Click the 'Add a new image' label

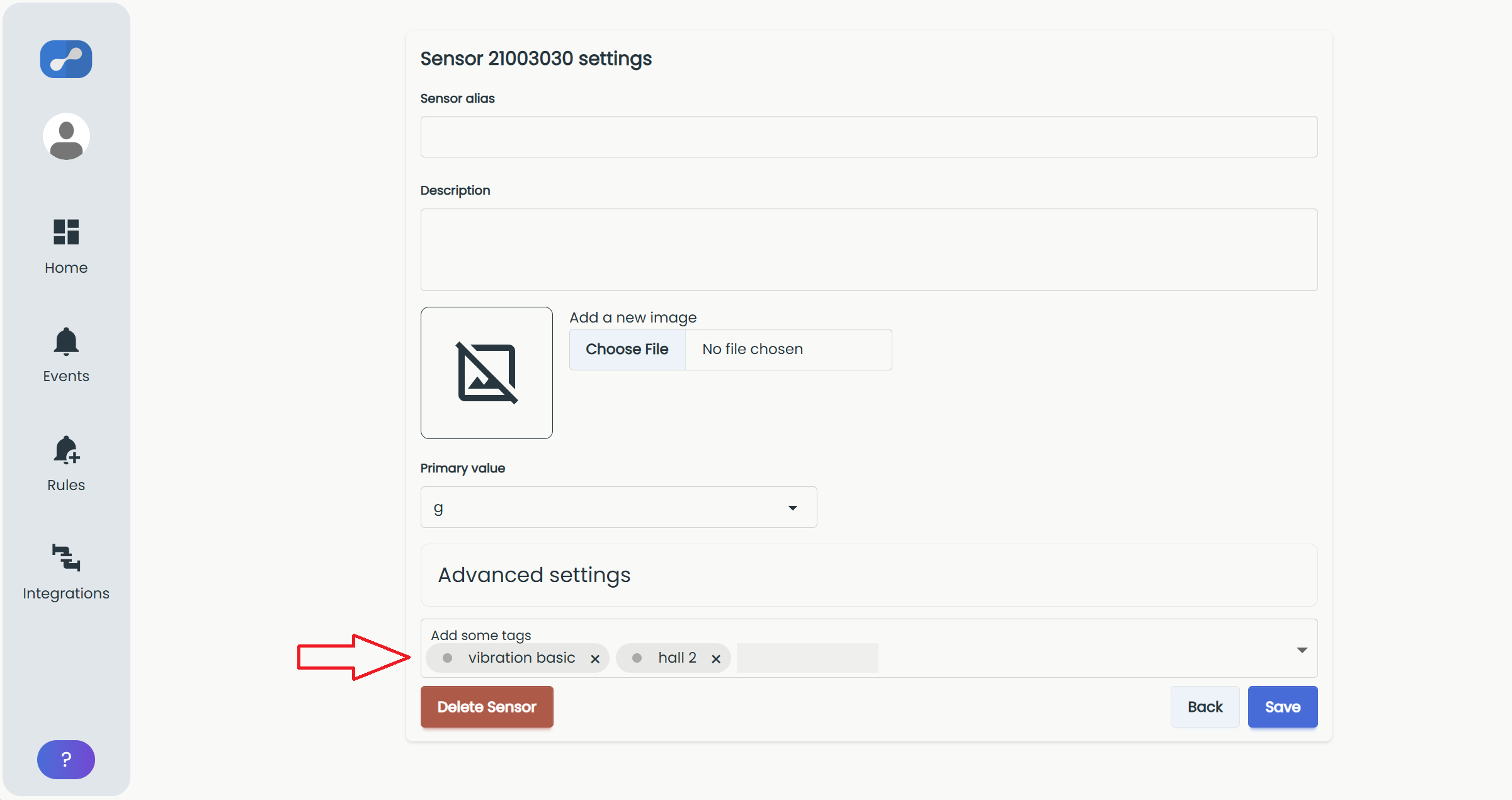click(x=633, y=317)
